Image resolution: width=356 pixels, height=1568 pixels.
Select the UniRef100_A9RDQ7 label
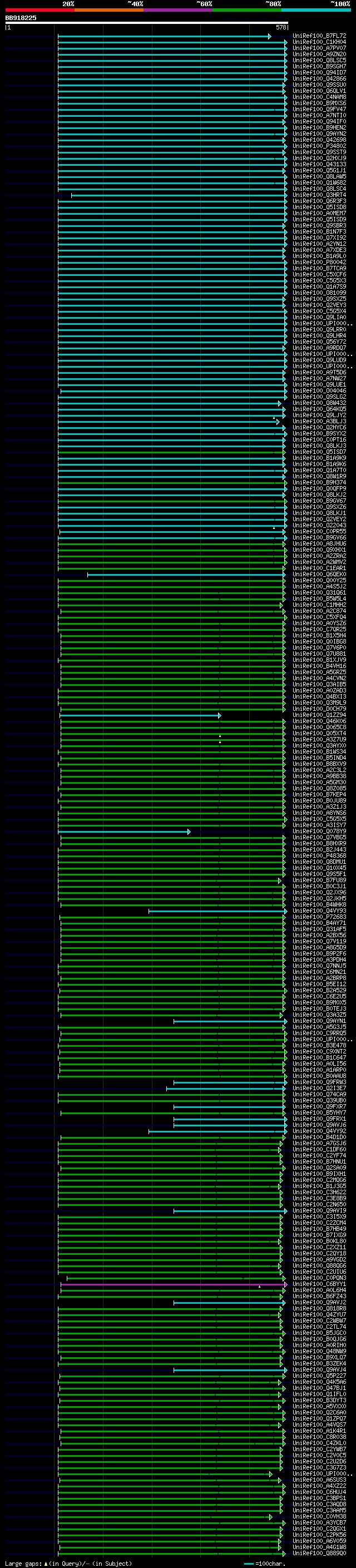[x=319, y=348]
